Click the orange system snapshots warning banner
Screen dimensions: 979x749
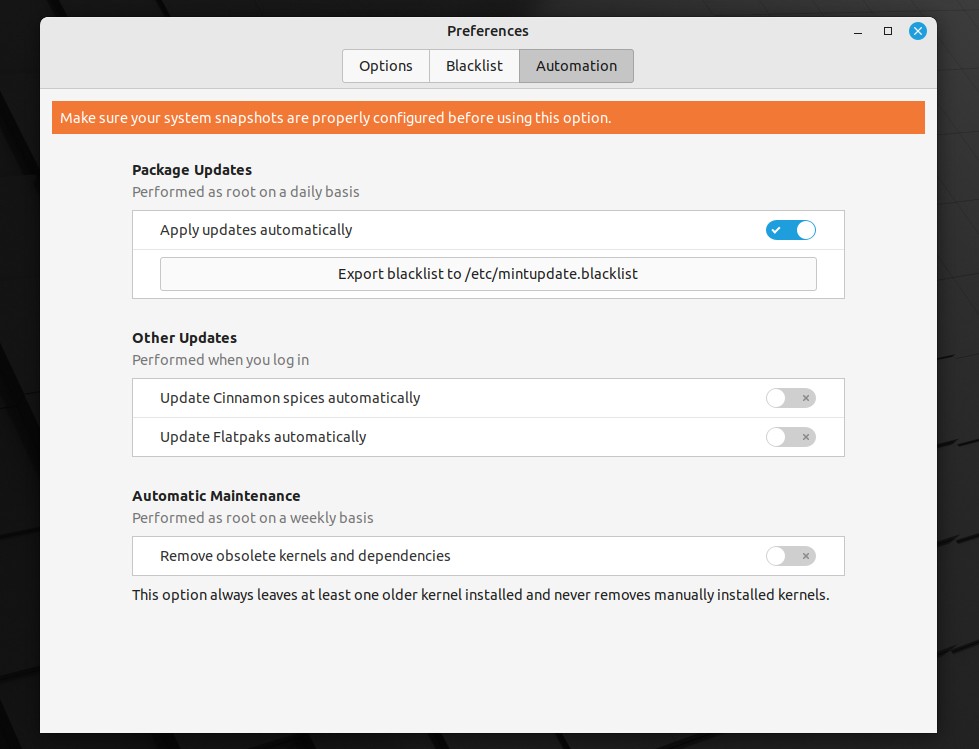coord(488,118)
